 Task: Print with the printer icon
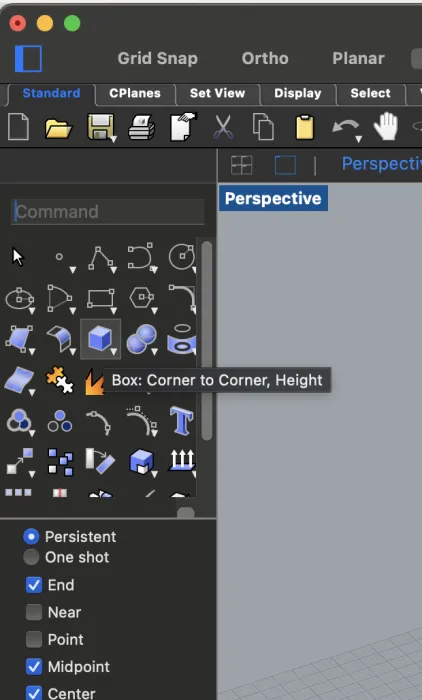(142, 127)
